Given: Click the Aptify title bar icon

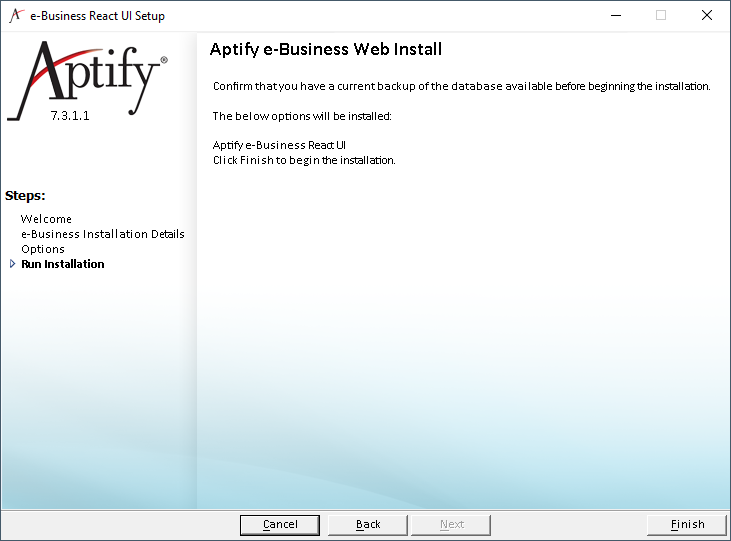Looking at the screenshot, I should [16, 15].
